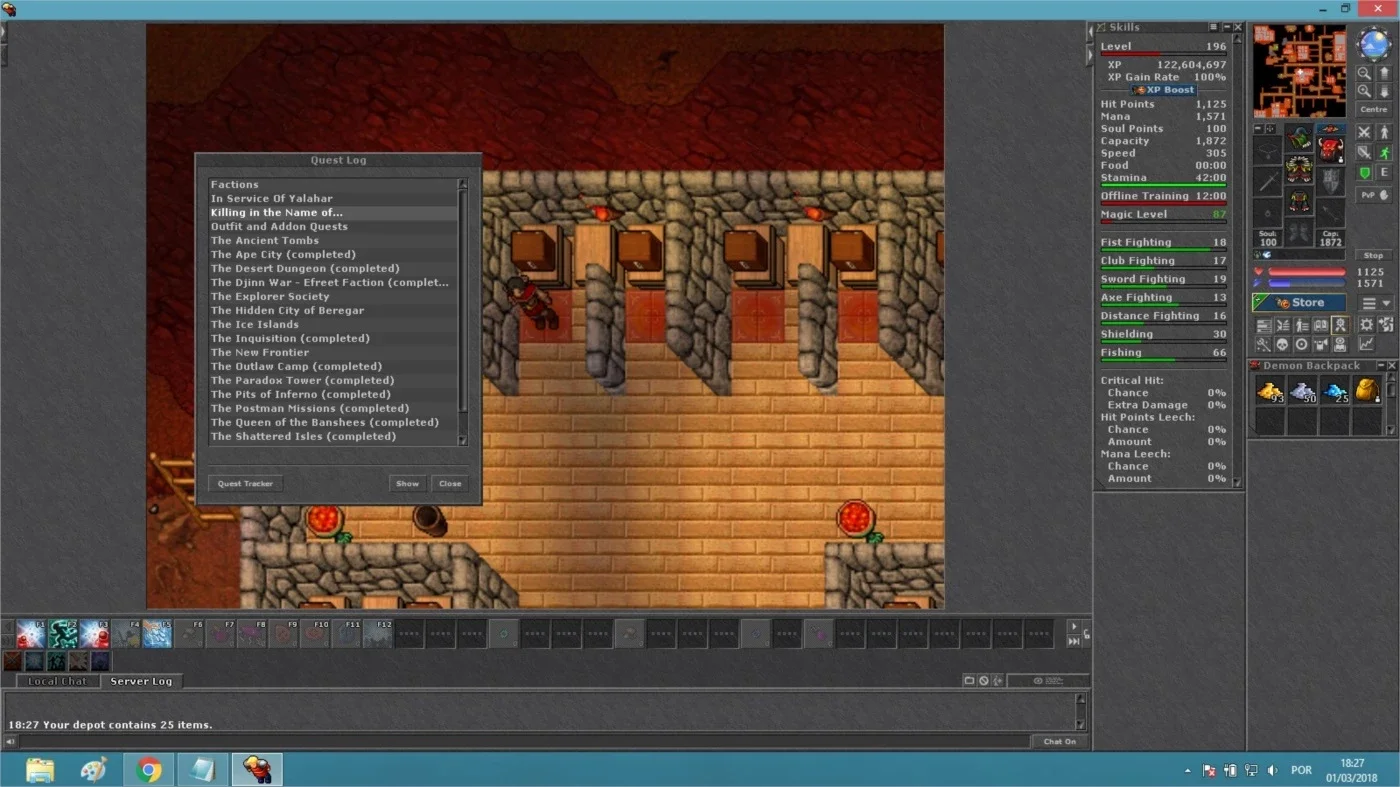
Task: Click ignore icon above chat
Action: click(984, 680)
